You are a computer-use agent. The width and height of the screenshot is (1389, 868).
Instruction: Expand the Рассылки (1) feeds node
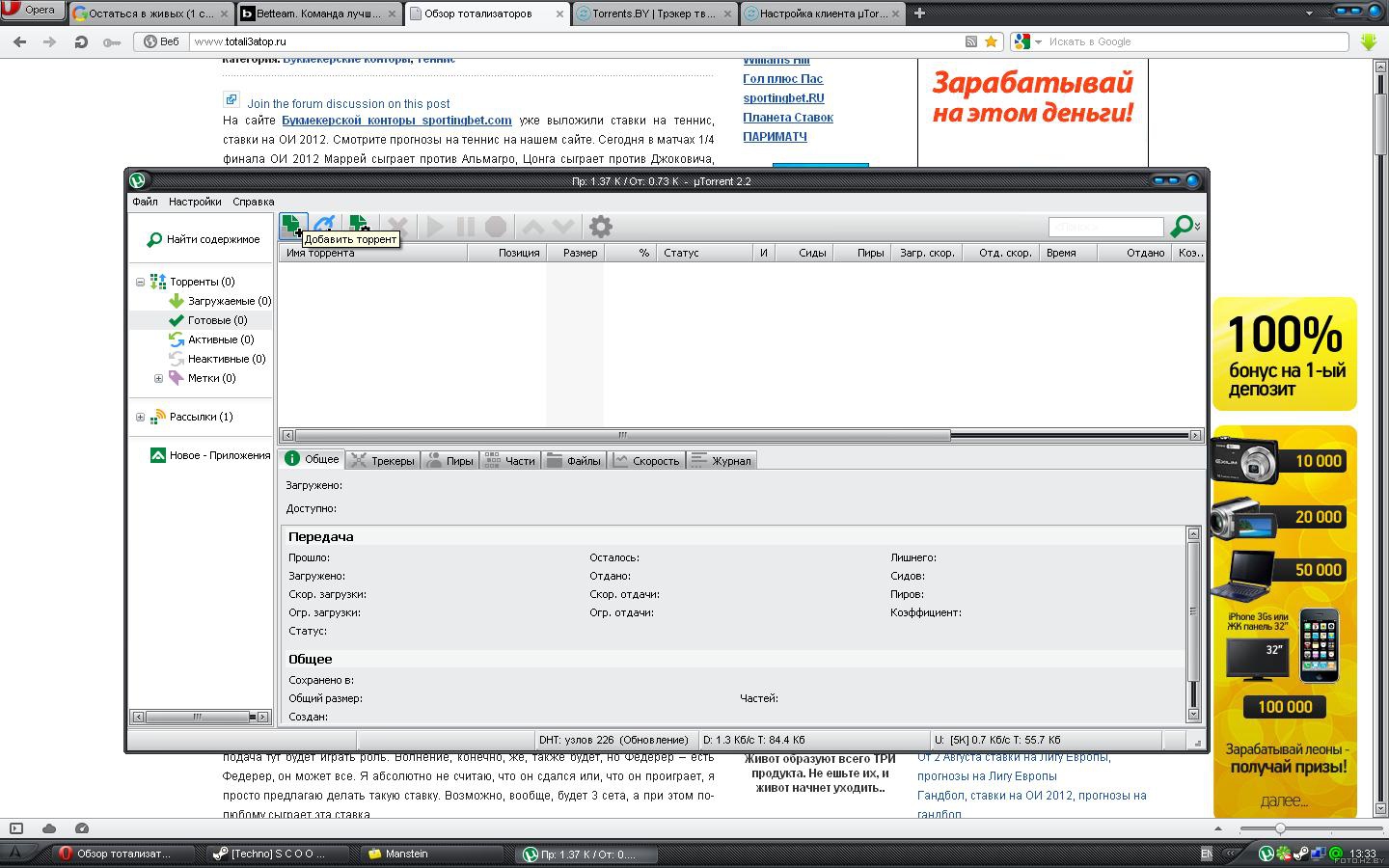(140, 417)
